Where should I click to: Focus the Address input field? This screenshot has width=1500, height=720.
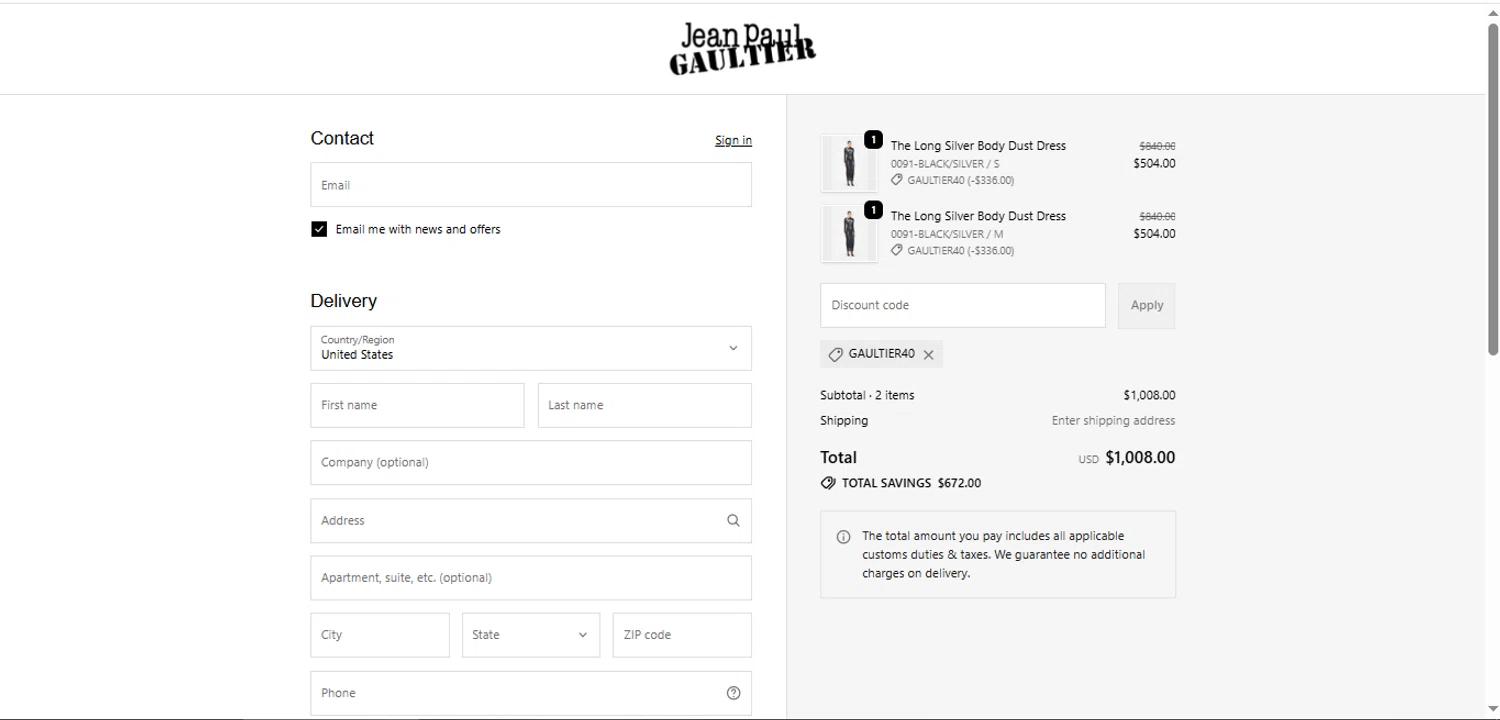(x=531, y=520)
